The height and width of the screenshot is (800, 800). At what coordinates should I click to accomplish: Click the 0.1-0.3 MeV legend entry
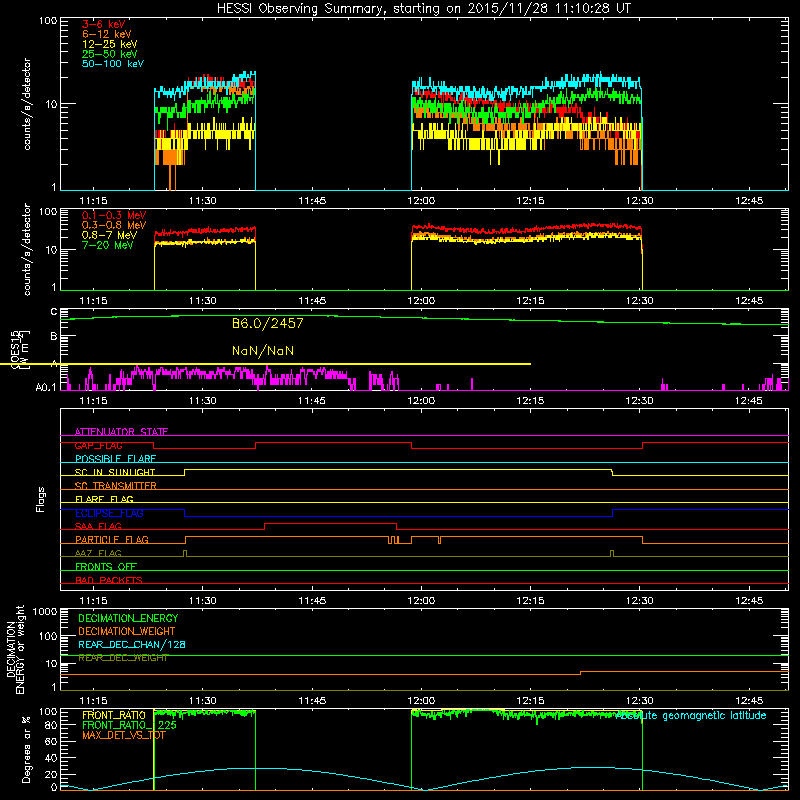(114, 215)
